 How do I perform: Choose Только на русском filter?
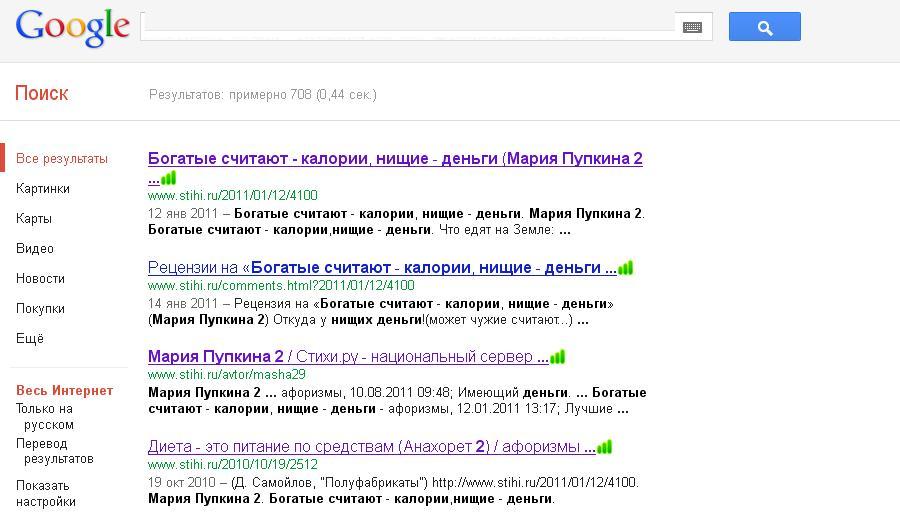tap(45, 416)
